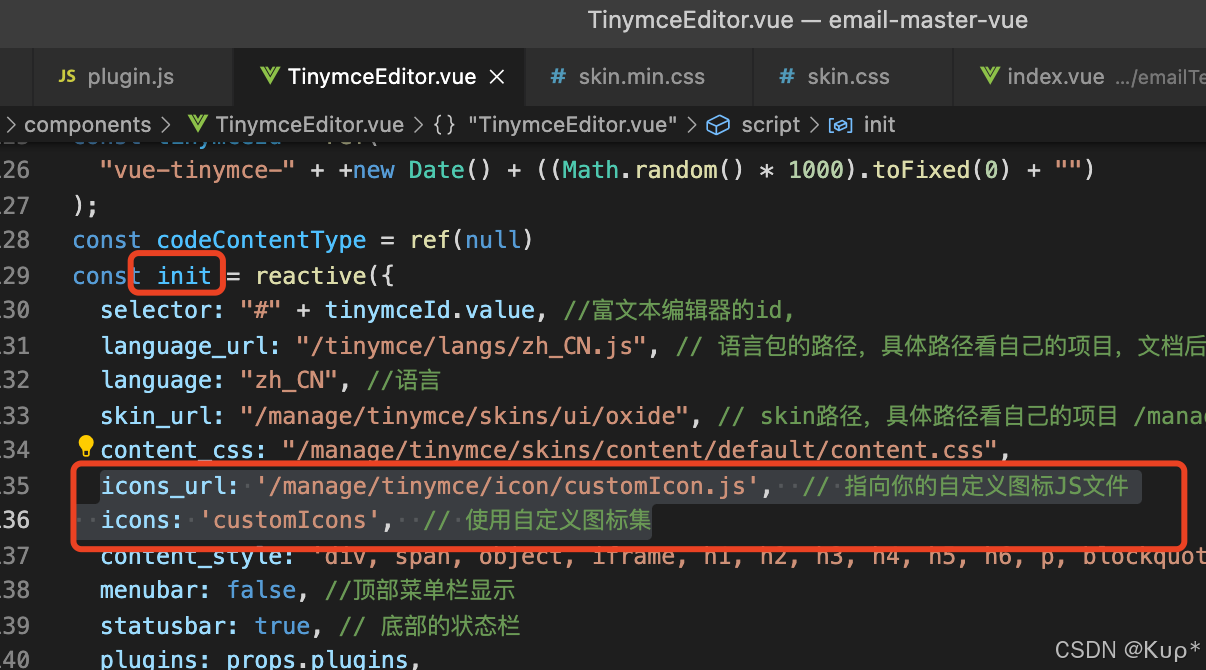Open the script breadcrumb dropdown
Screen dimensions: 1206x670
coord(770,124)
